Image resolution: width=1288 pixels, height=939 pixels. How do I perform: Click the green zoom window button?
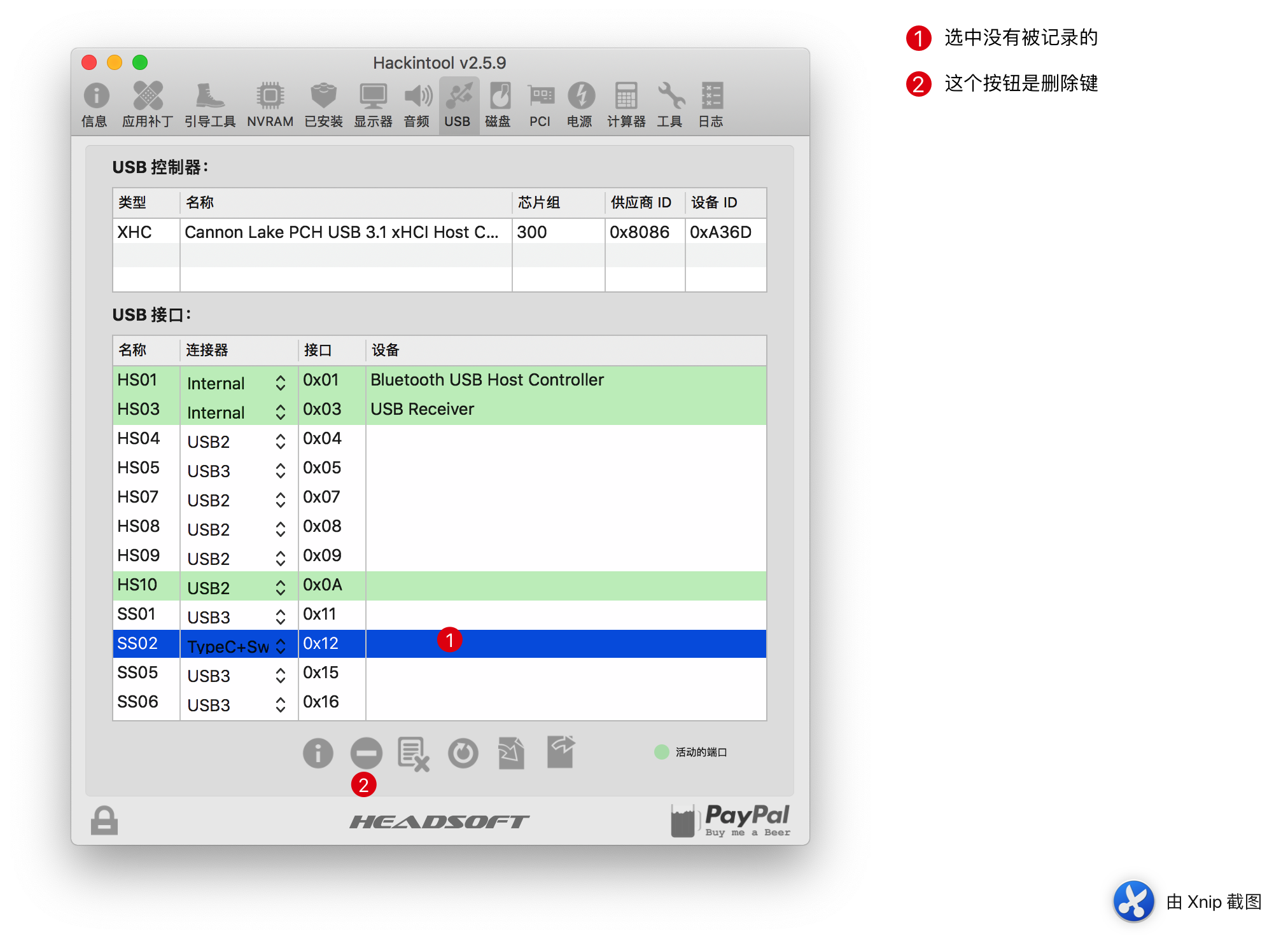click(140, 62)
